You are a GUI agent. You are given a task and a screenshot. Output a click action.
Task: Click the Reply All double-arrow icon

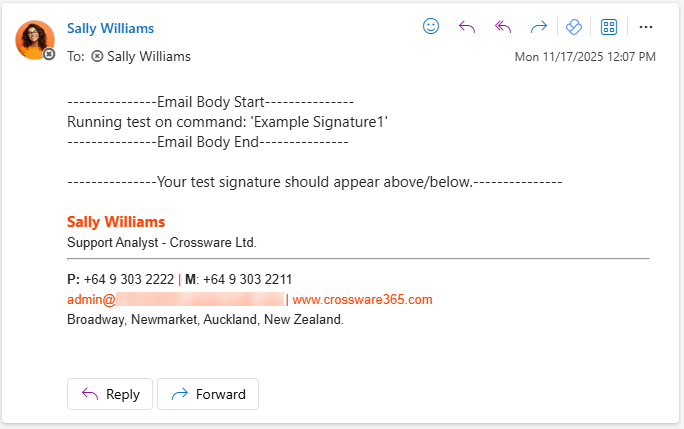[503, 27]
